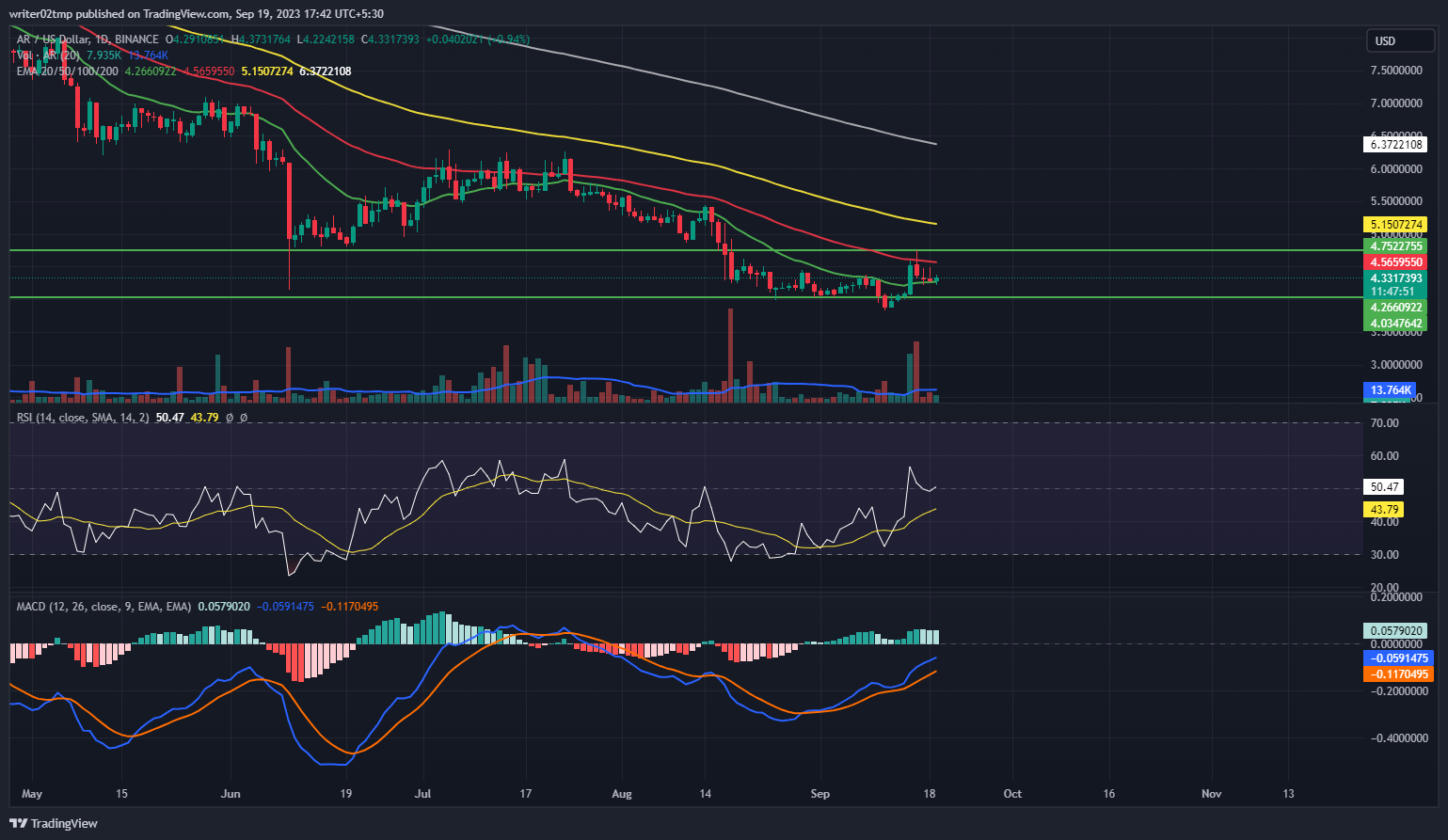Click the May label on the time axis
1448x840 pixels.
point(32,794)
